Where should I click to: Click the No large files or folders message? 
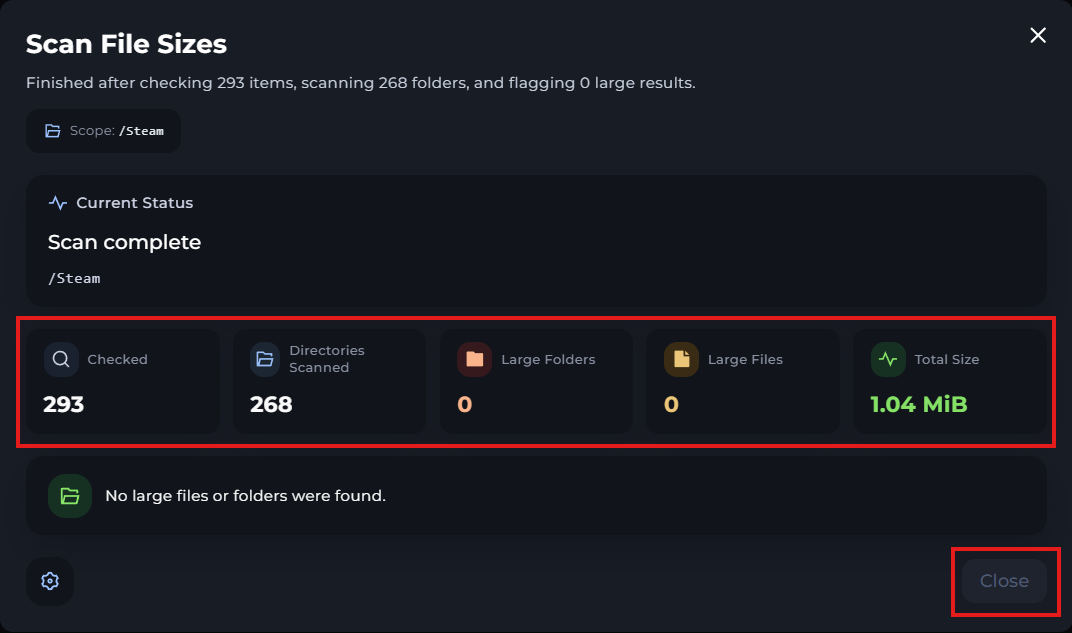[245, 496]
